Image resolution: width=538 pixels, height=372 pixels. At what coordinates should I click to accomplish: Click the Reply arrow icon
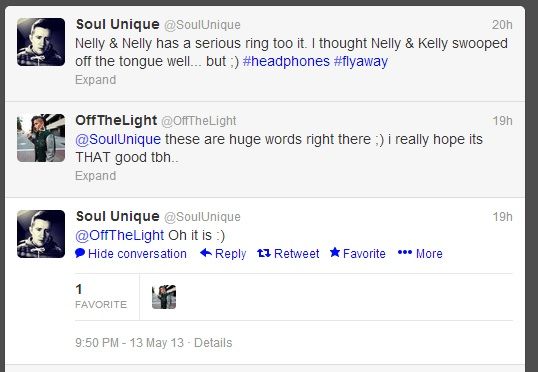(x=206, y=253)
